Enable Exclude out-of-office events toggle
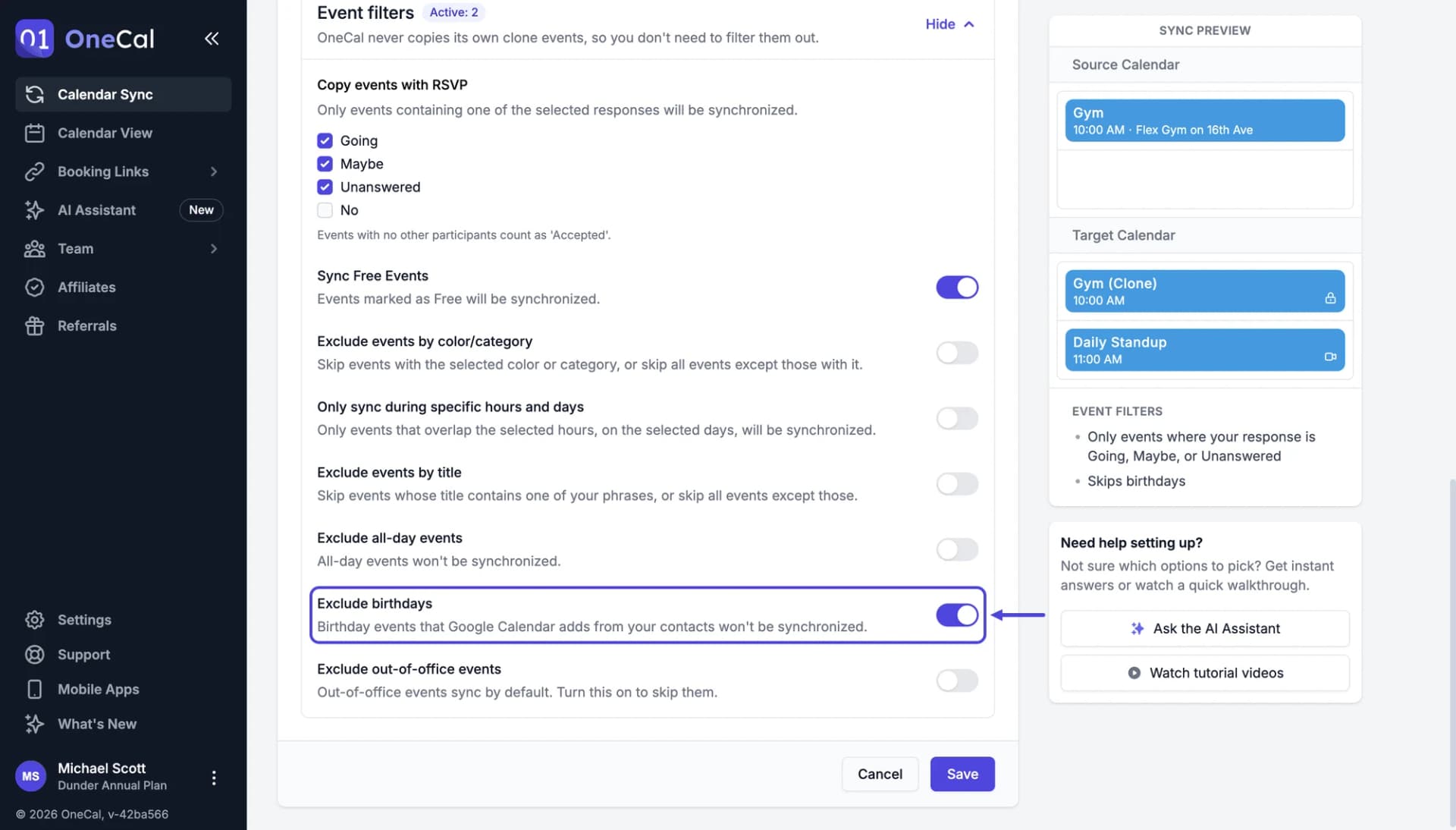Image resolution: width=1456 pixels, height=830 pixels. [957, 681]
